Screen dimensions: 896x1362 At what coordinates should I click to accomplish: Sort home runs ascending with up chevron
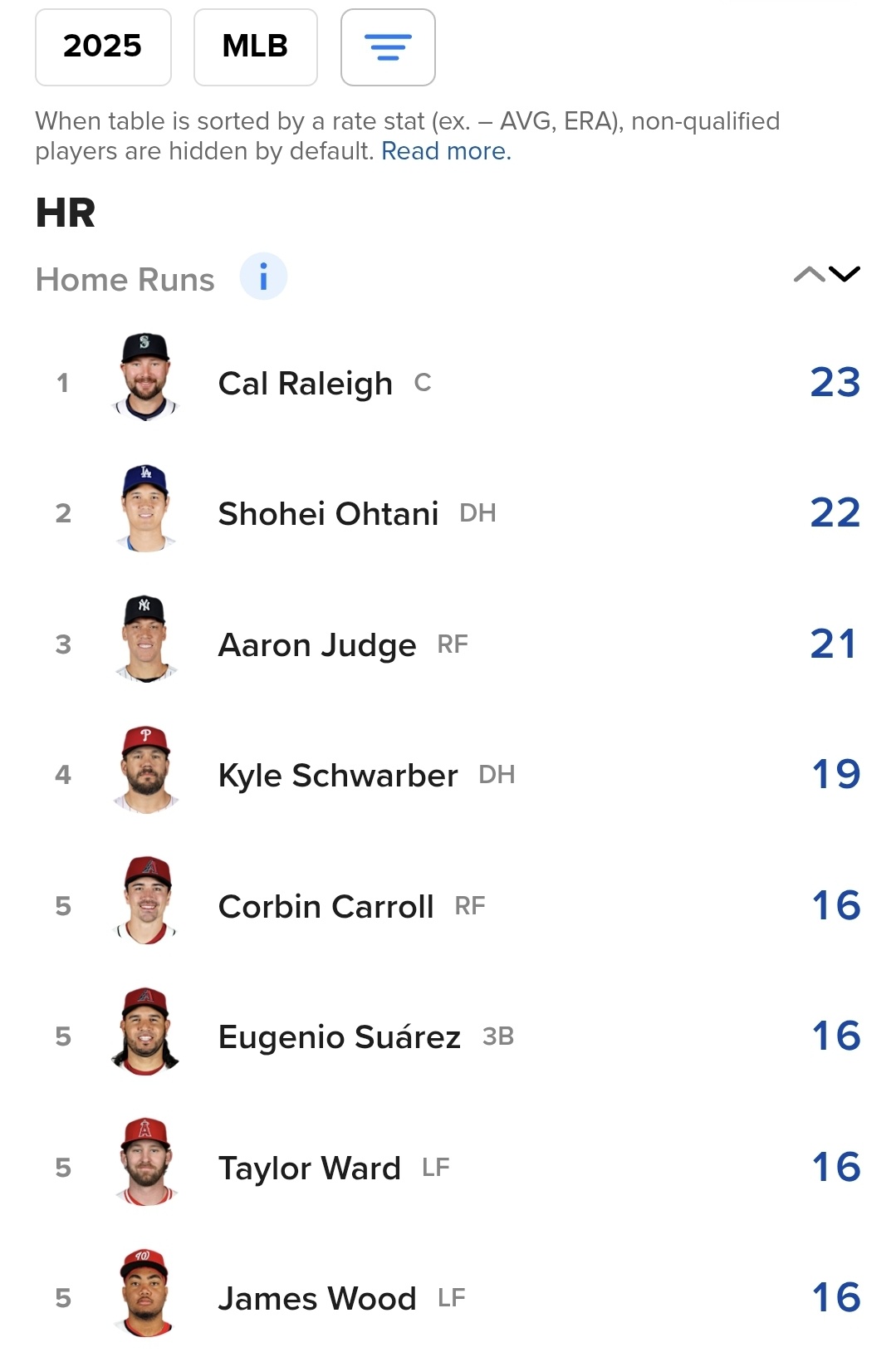(809, 275)
